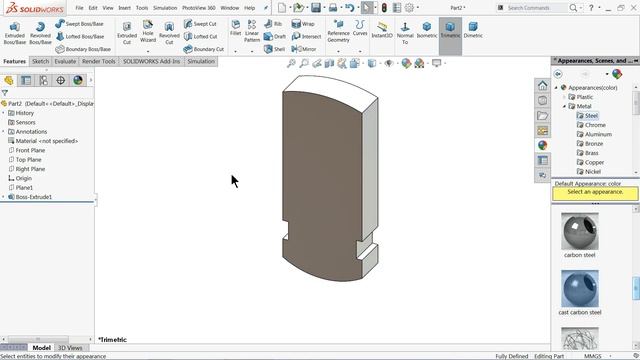The image size is (640, 360).
Task: Expand the Plastic appearances folder
Action: (565, 97)
